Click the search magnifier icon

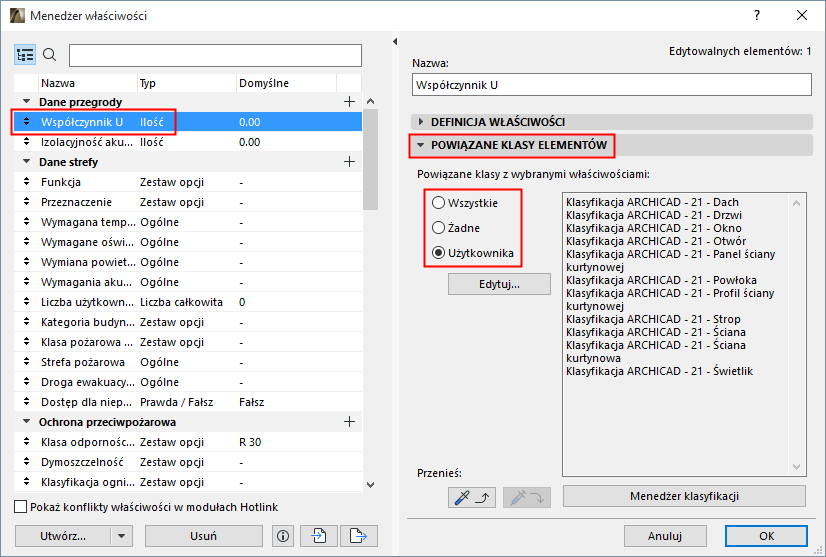(50, 55)
